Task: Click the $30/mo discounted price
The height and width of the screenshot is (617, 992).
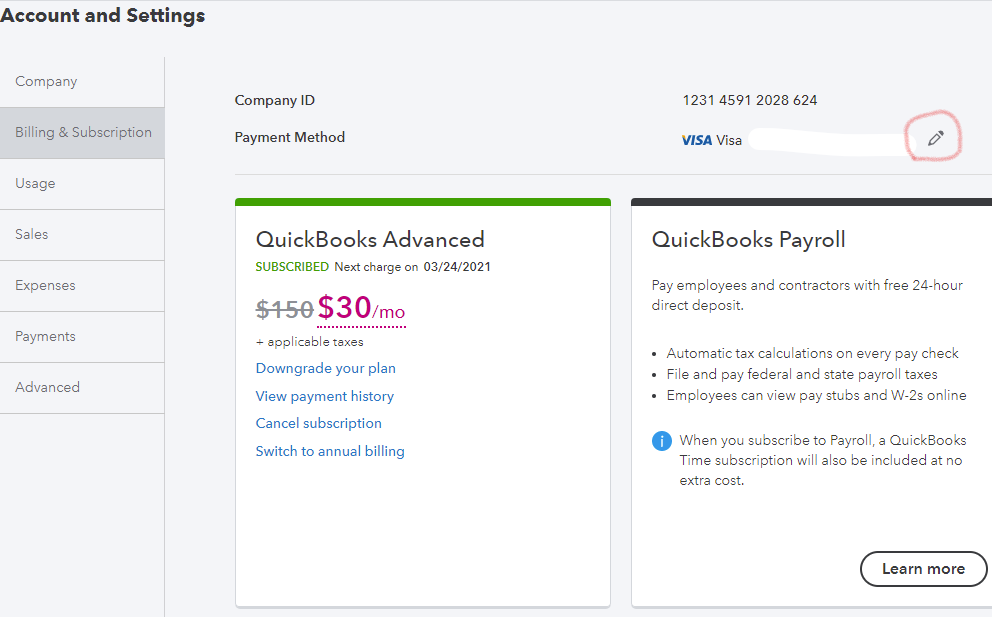Action: click(x=361, y=308)
